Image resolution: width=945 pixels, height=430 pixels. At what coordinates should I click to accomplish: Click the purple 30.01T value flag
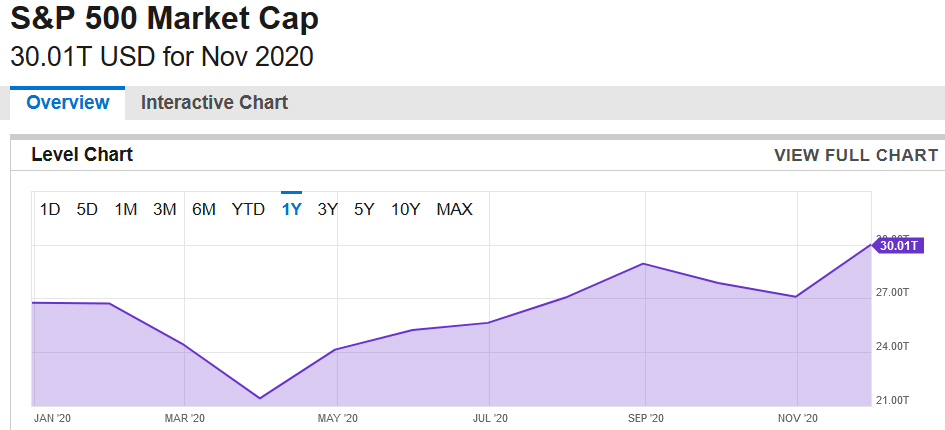(x=900, y=245)
